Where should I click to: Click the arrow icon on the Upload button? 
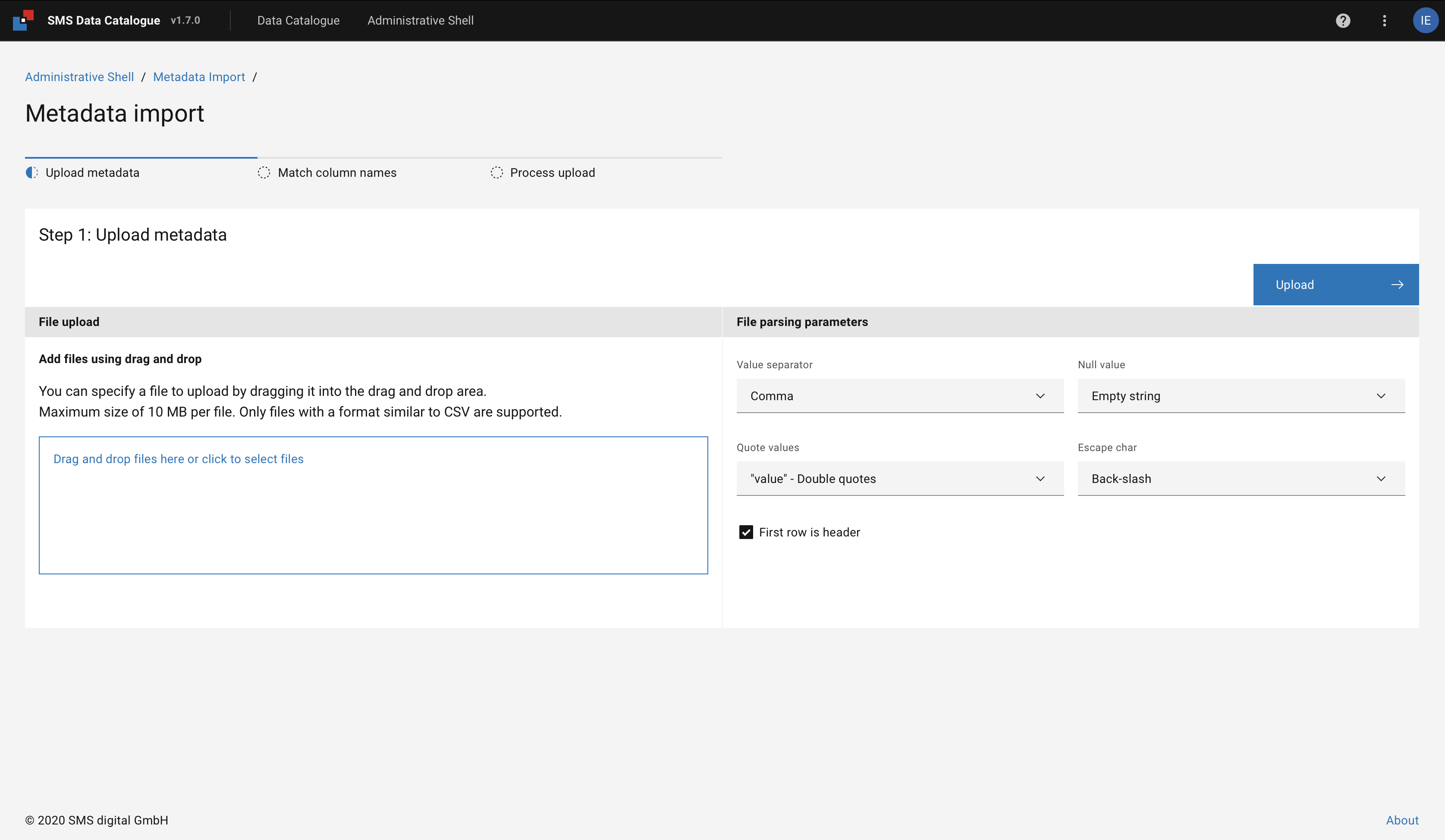pos(1397,285)
